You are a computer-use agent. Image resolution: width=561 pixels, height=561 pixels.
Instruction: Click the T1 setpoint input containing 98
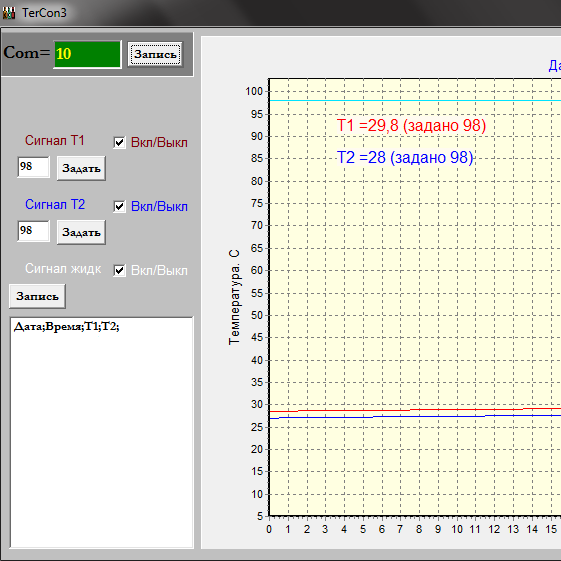click(x=33, y=167)
